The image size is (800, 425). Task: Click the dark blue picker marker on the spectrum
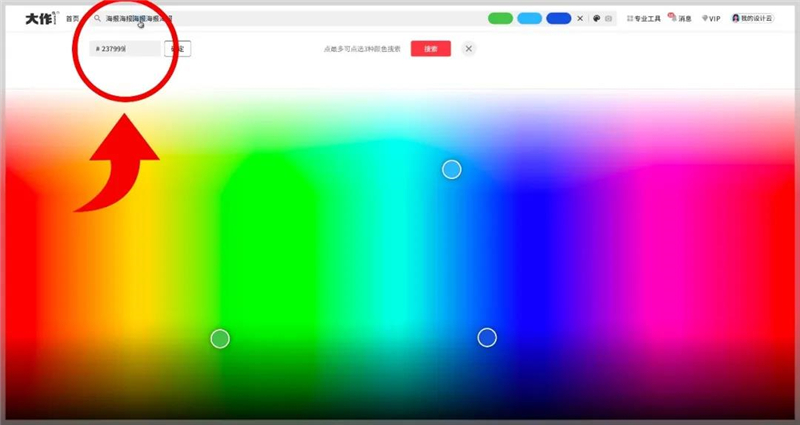click(487, 337)
